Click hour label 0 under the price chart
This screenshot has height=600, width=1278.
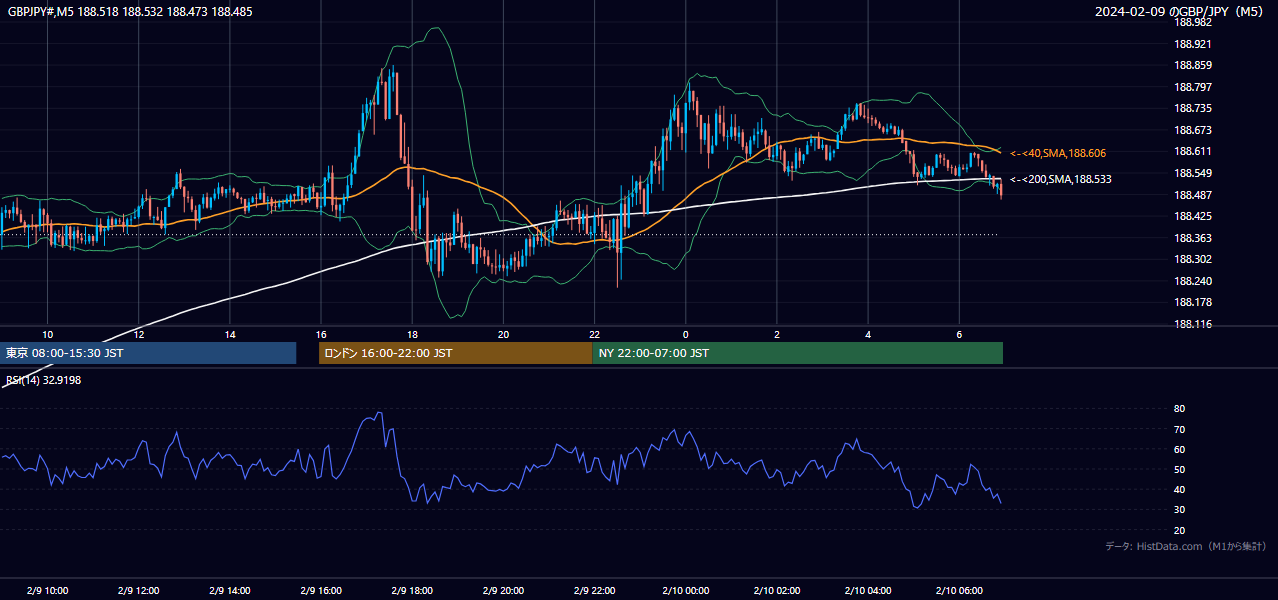click(686, 334)
